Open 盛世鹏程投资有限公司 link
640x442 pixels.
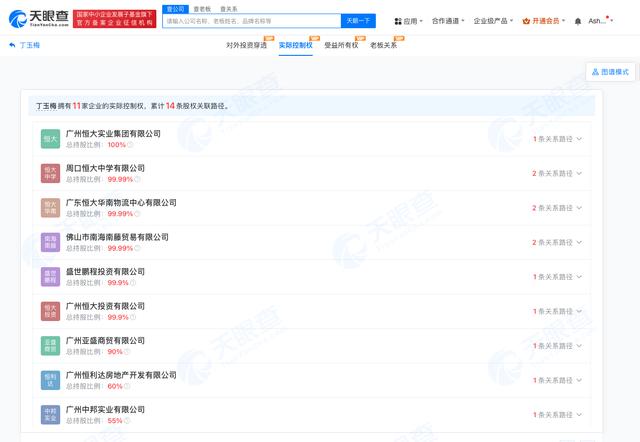coord(105,271)
